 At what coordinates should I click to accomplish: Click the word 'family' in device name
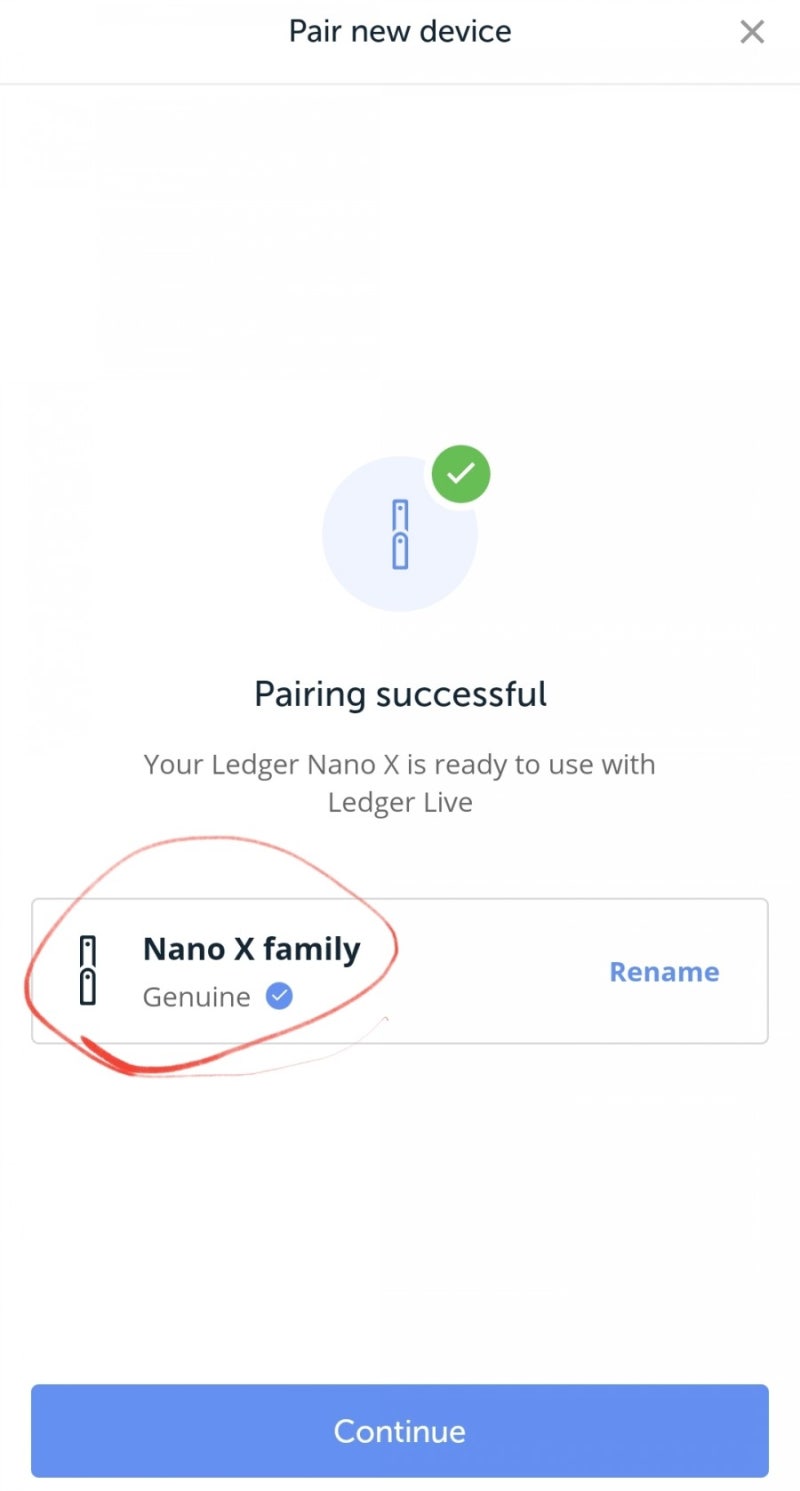[x=311, y=948]
